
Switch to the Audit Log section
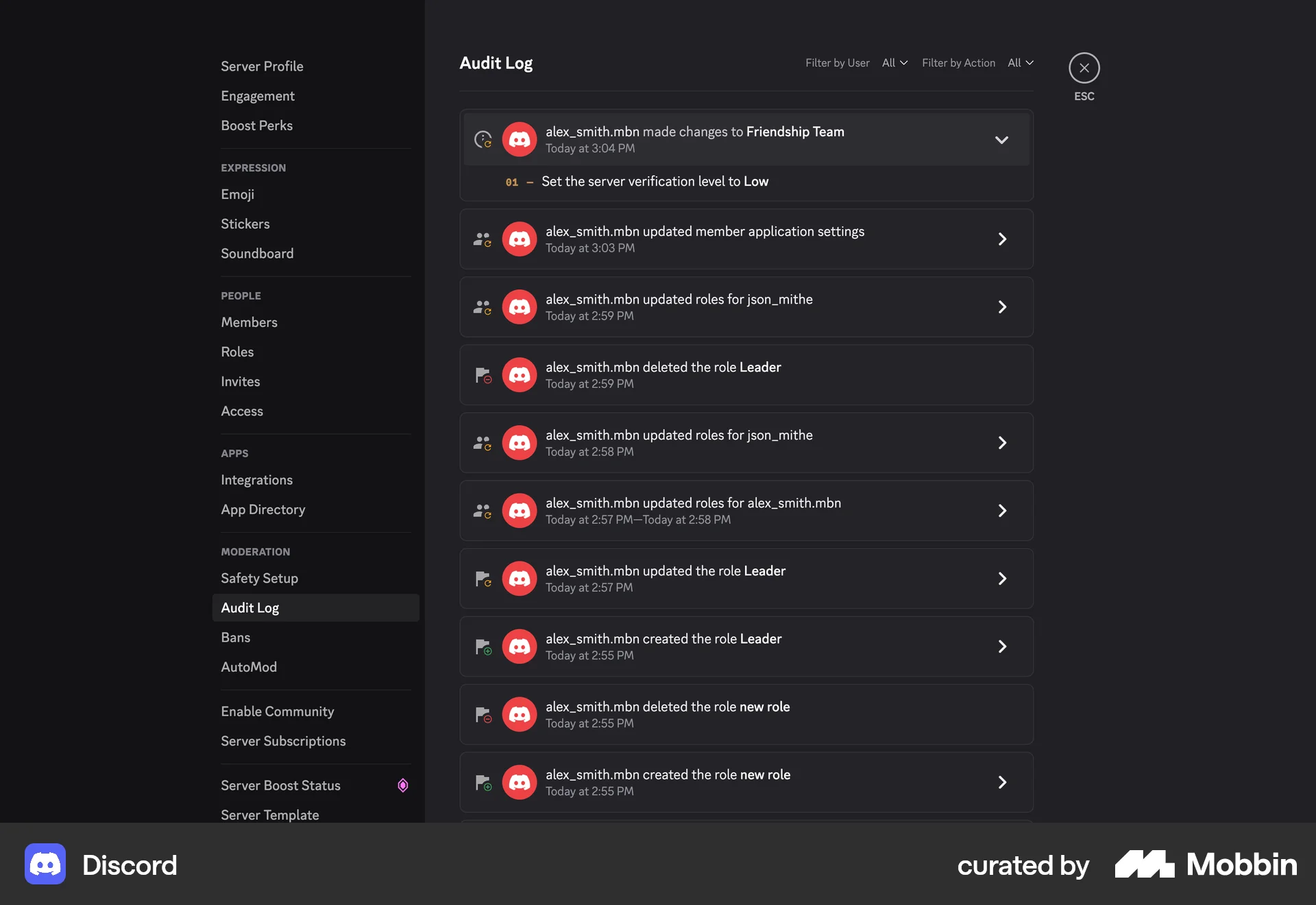pos(249,607)
